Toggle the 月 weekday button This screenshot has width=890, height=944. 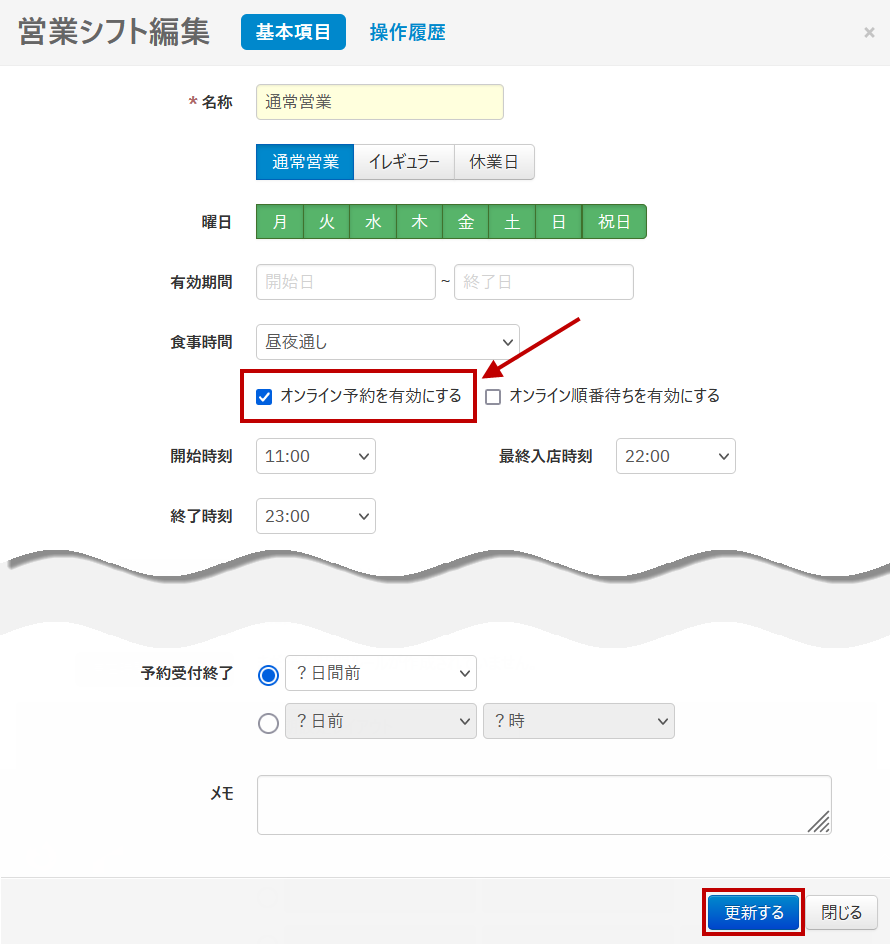[x=280, y=222]
